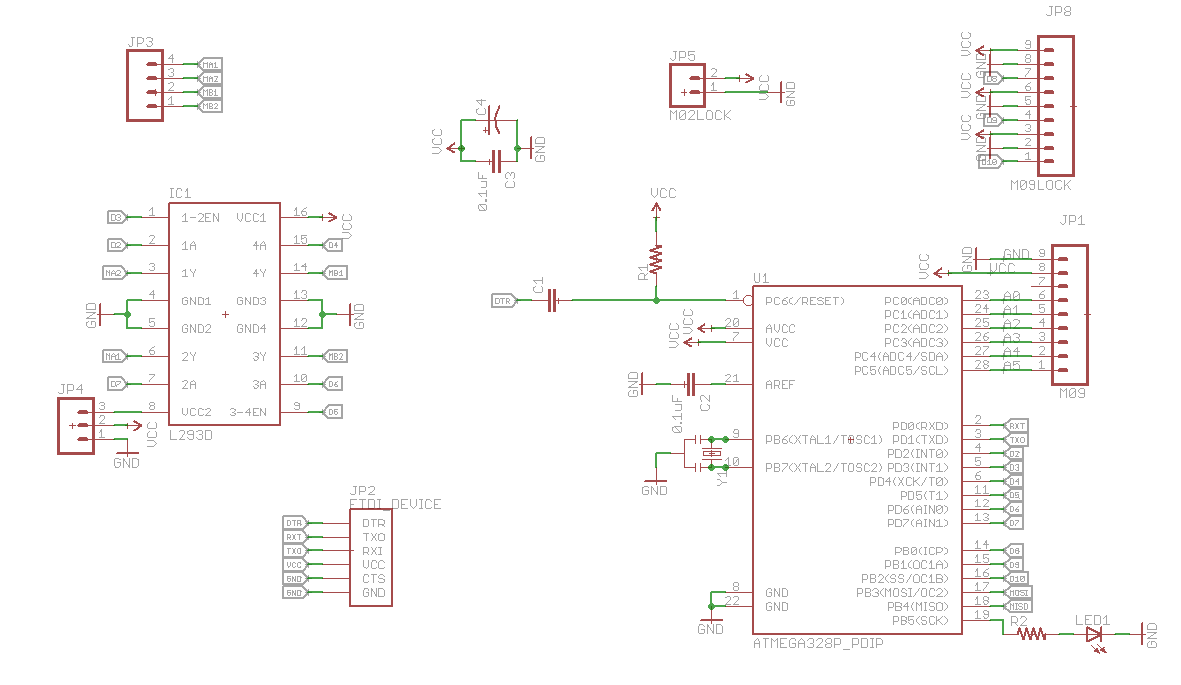Click the L293D IC1 chip body
This screenshot has height=685, width=1181.
(x=224, y=314)
